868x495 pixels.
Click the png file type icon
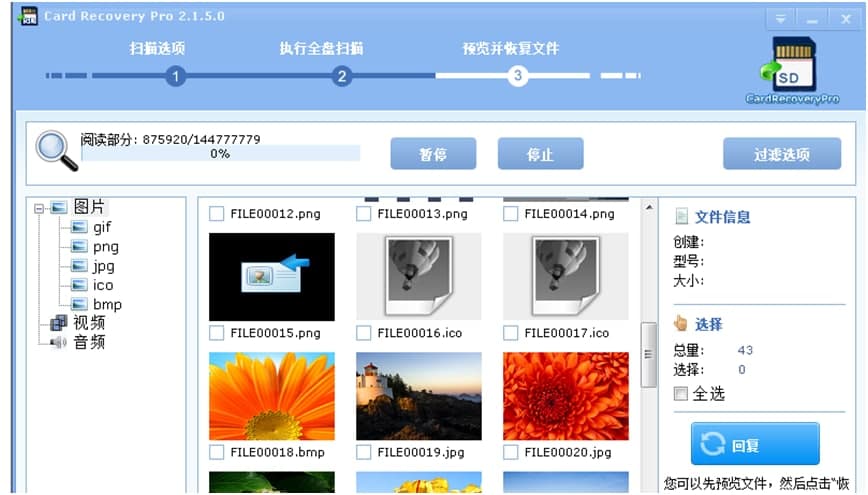tap(79, 246)
